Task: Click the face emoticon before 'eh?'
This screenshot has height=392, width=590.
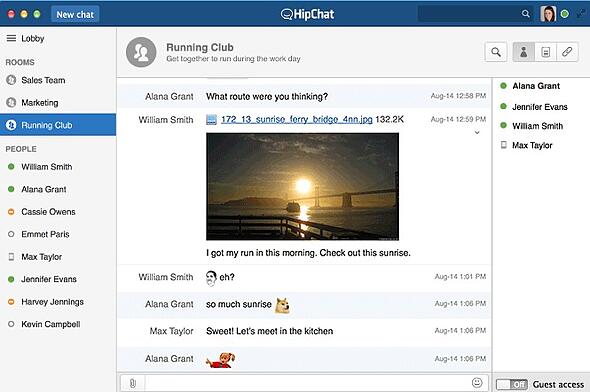Action: click(x=211, y=278)
